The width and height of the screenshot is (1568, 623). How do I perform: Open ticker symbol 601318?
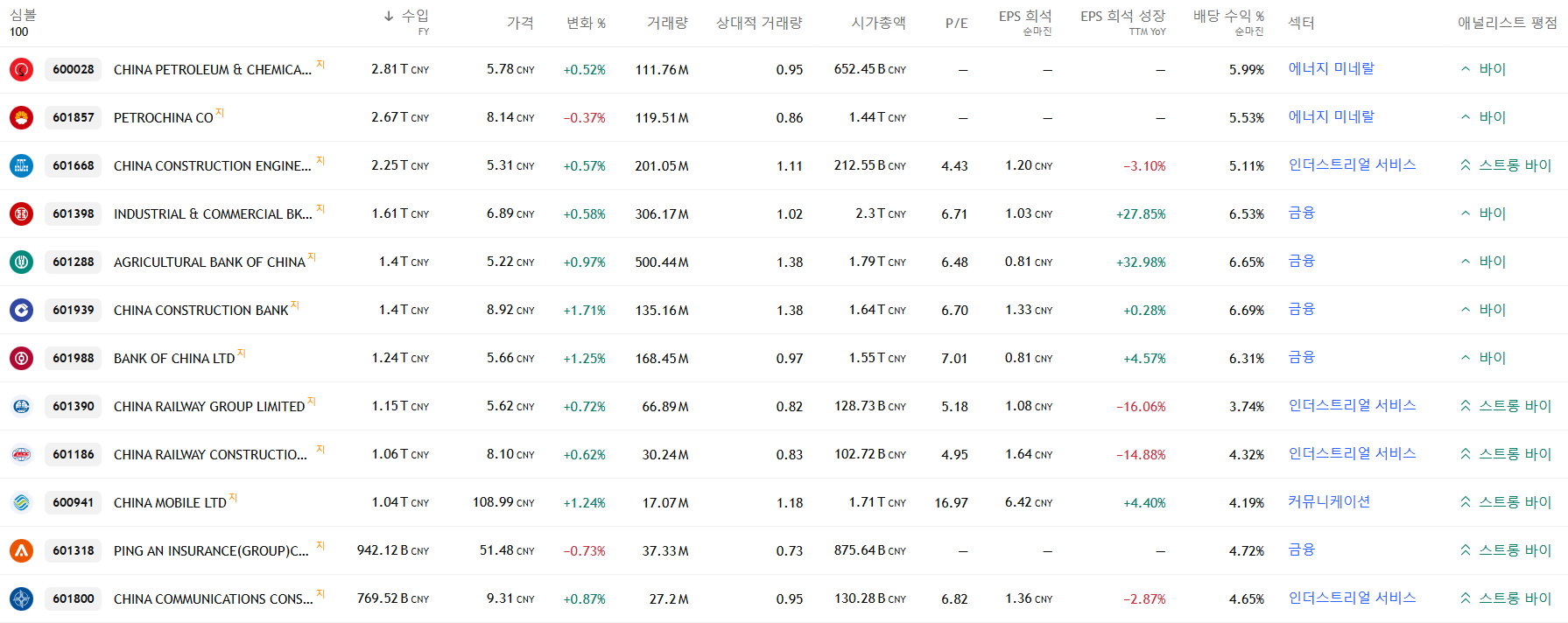coord(74,550)
